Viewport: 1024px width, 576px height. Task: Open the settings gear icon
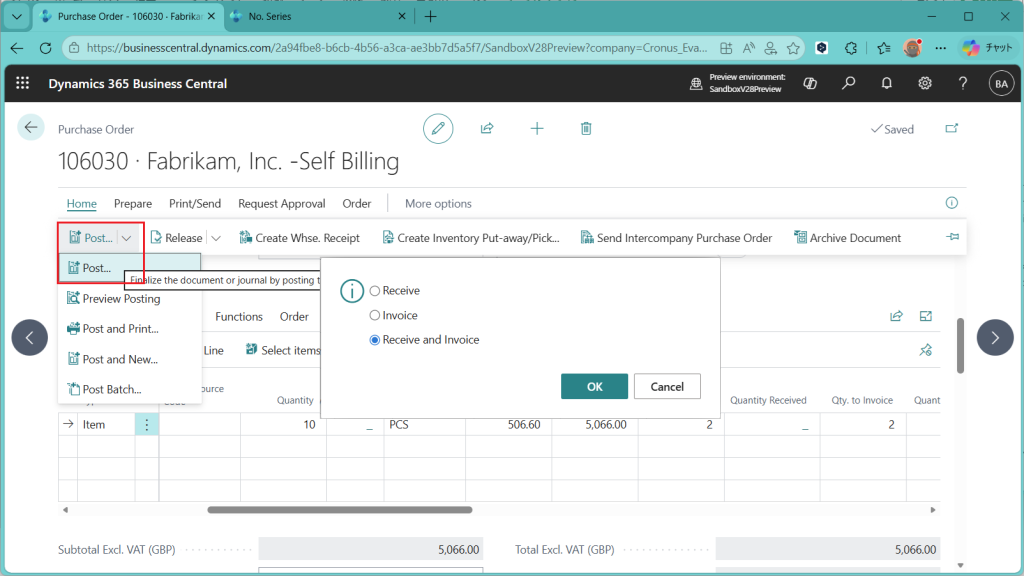coord(925,83)
